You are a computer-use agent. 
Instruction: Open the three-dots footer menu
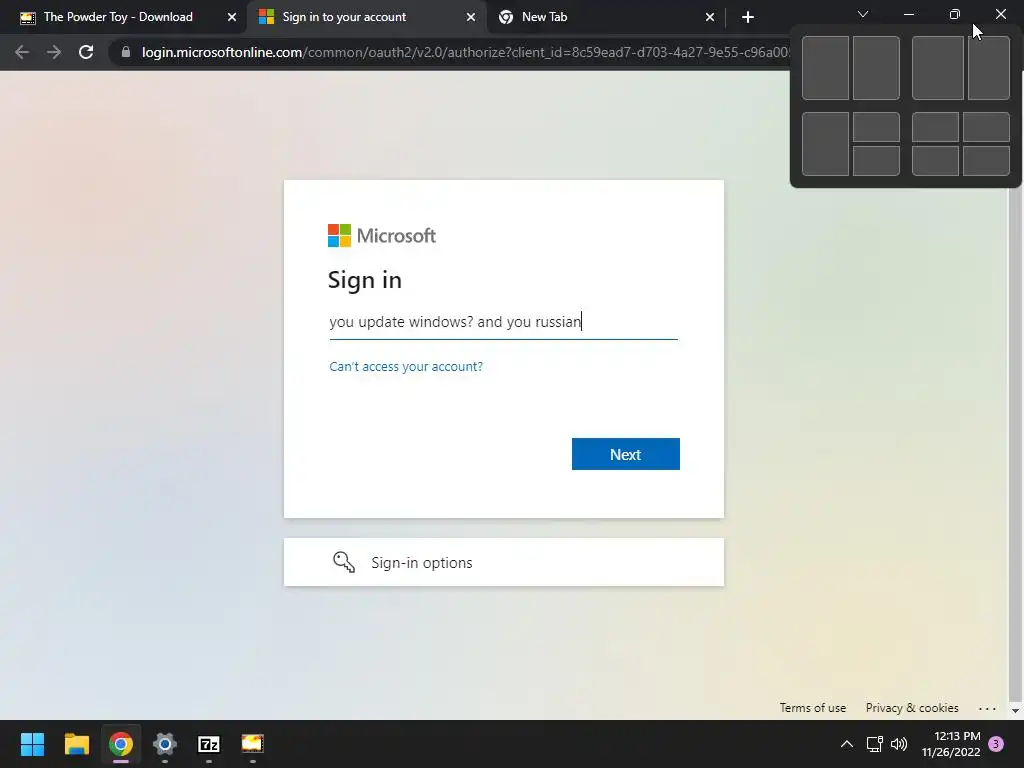tap(987, 709)
